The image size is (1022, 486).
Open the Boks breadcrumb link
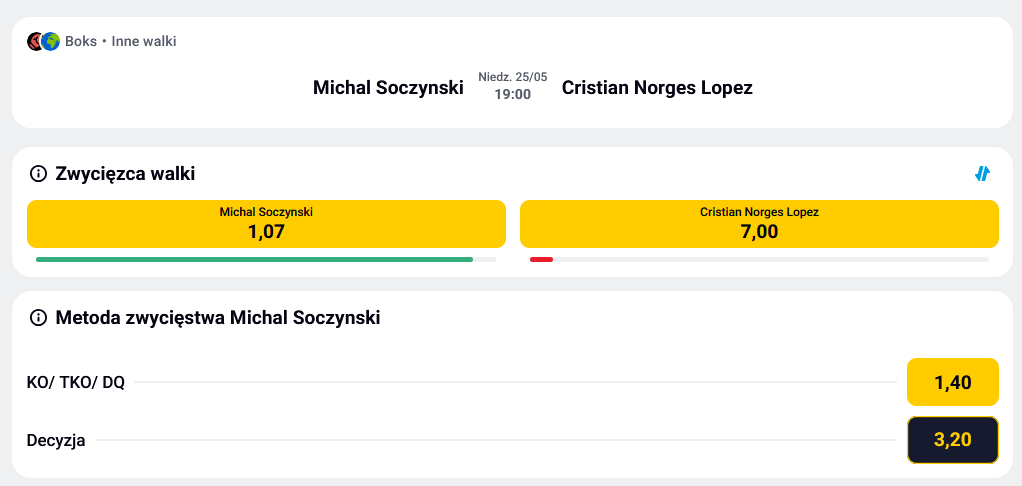[x=81, y=41]
